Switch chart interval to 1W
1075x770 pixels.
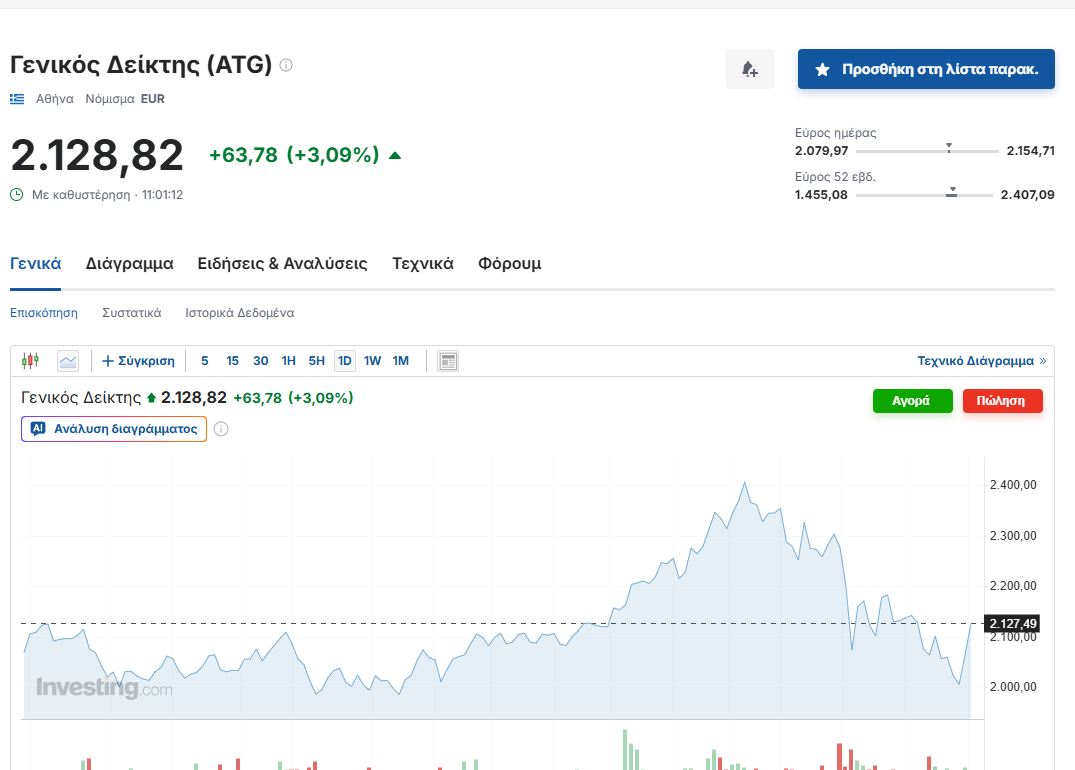point(372,361)
